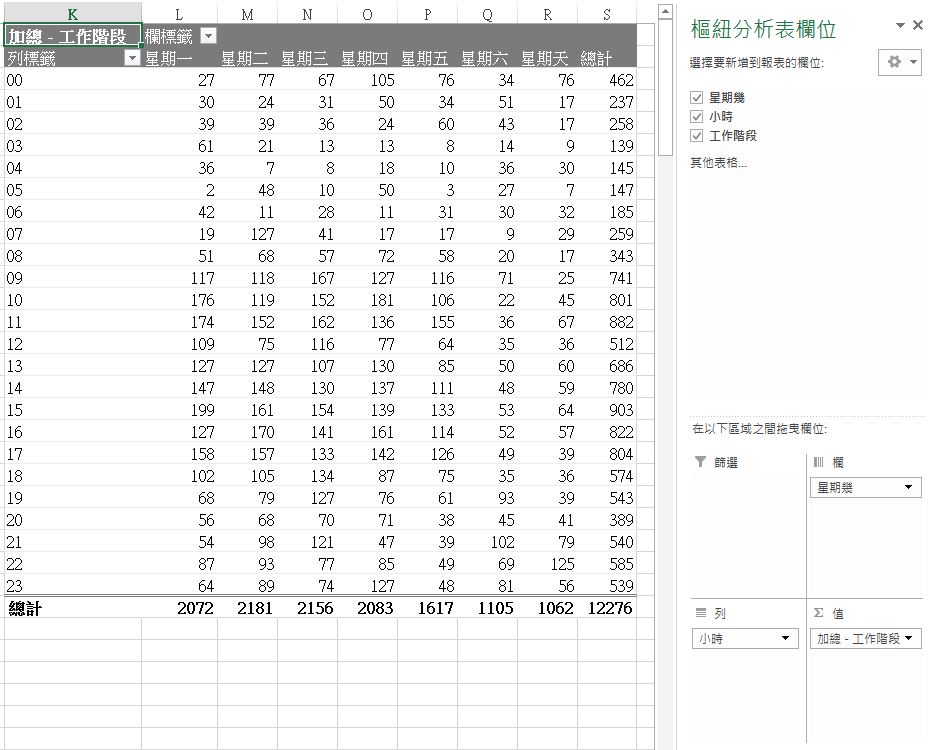Expand the 小時 field in rows area

pyautogui.click(x=785, y=638)
